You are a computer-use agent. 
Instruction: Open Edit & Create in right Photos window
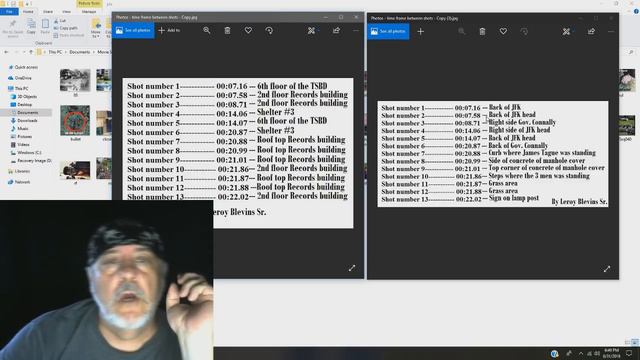click(x=567, y=31)
